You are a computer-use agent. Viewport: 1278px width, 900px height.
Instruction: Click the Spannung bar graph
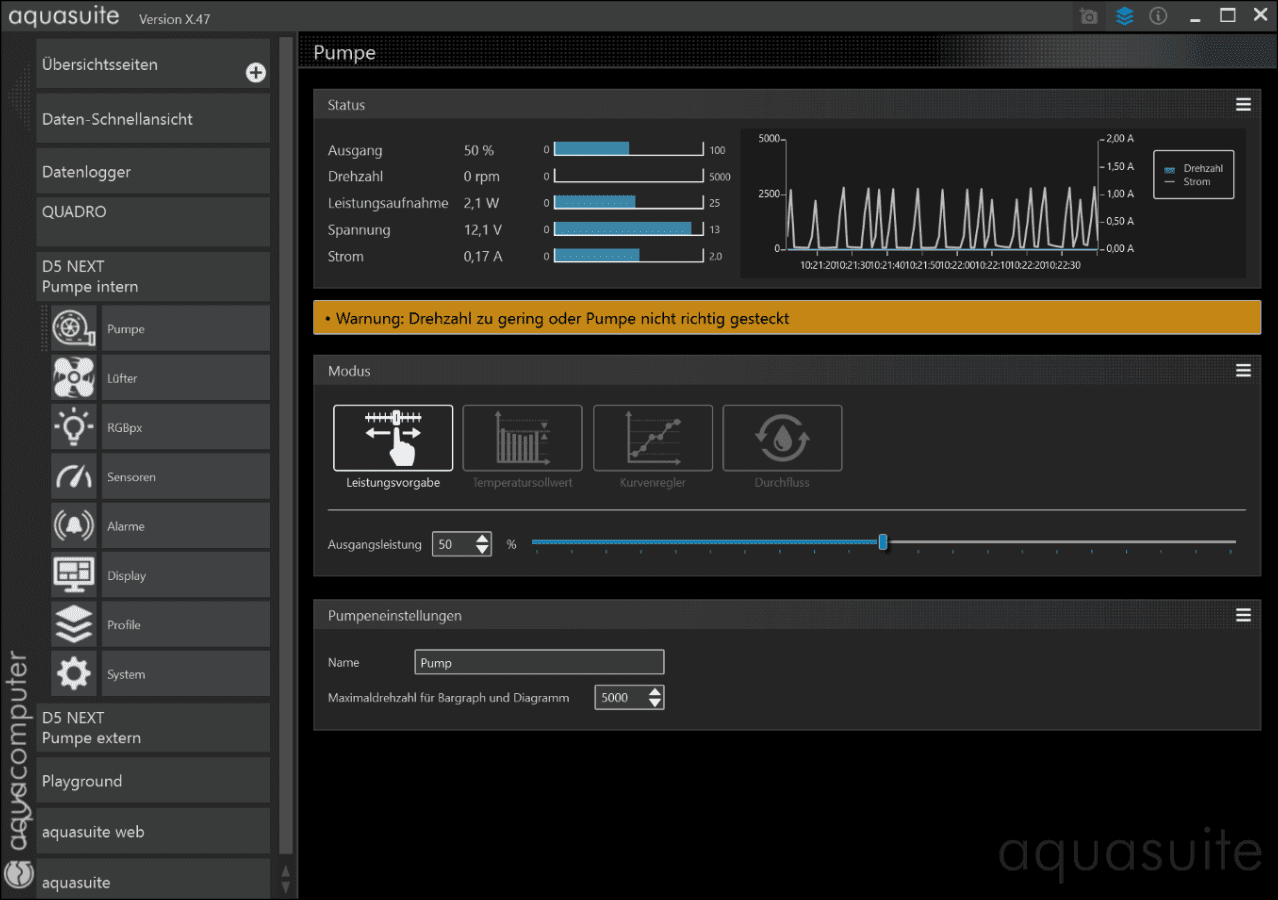(629, 228)
